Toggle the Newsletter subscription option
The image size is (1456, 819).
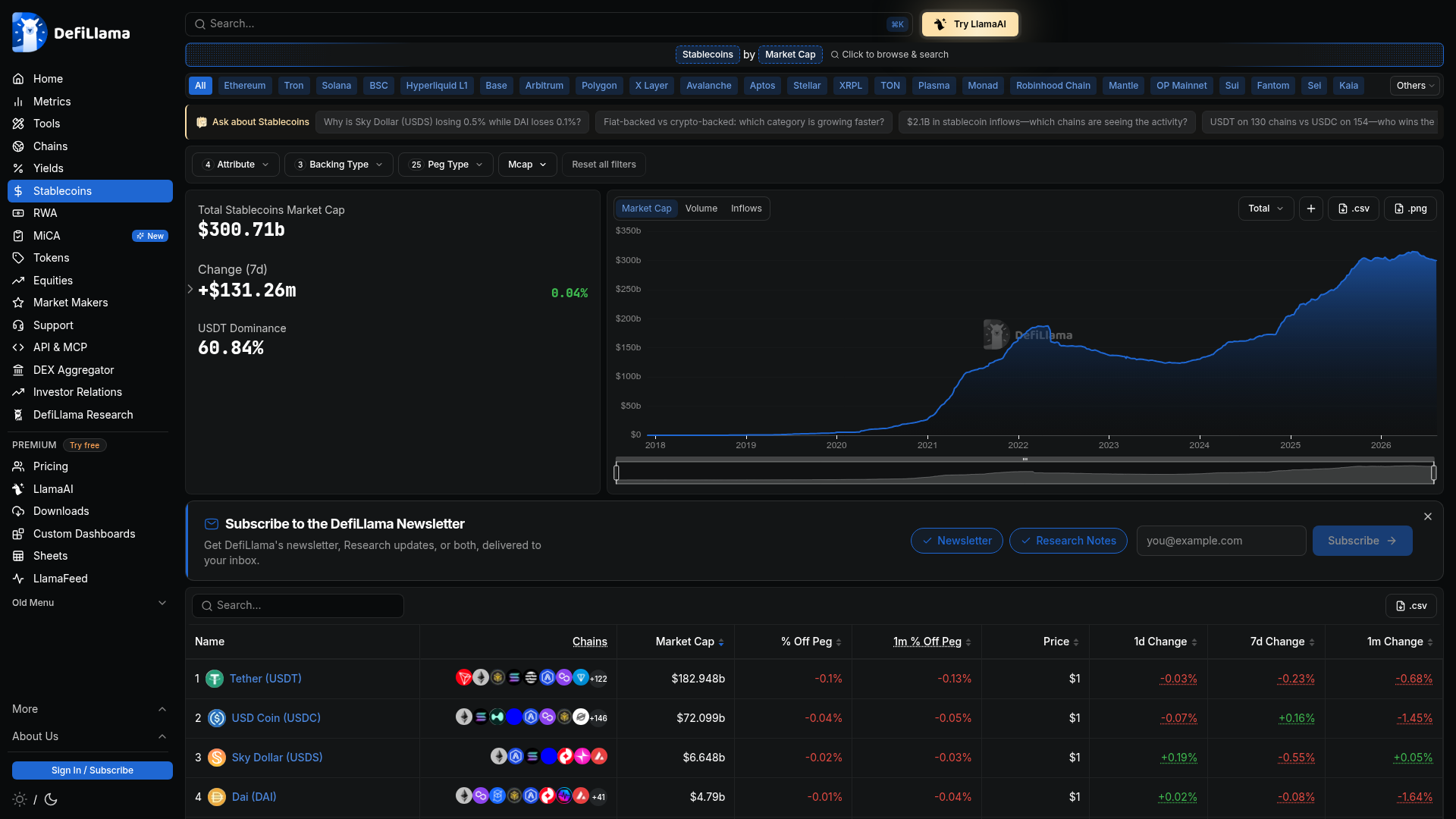coord(957,541)
